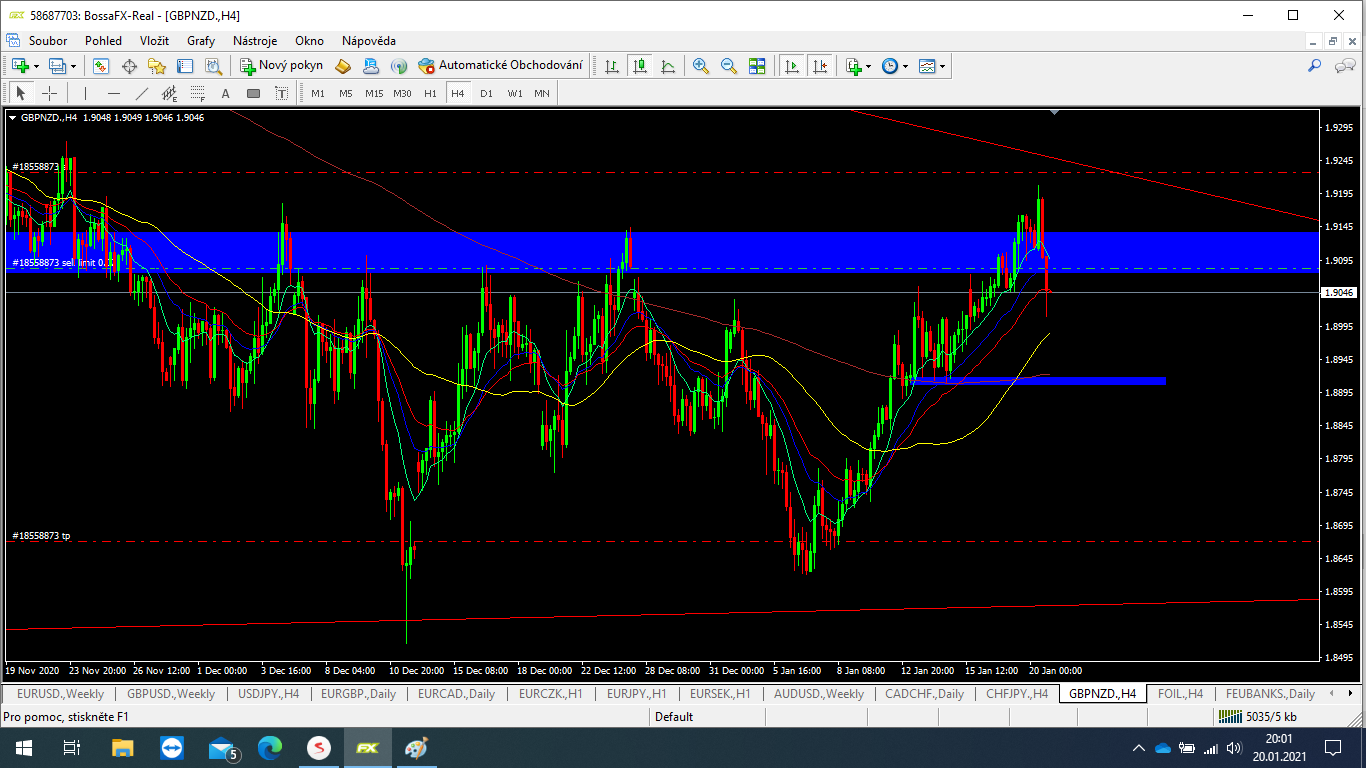Tile the chart windows
The height and width of the screenshot is (768, 1366).
click(x=757, y=66)
